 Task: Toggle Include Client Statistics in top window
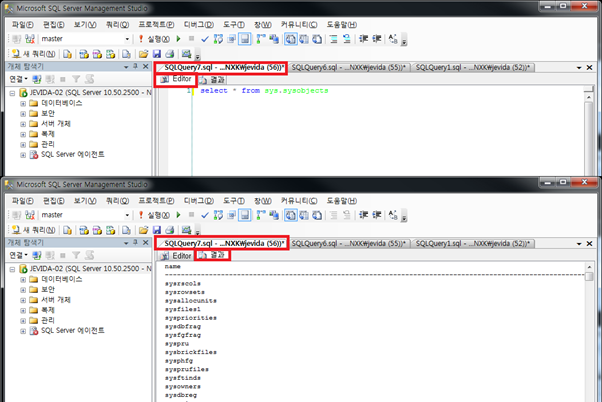tap(274, 39)
